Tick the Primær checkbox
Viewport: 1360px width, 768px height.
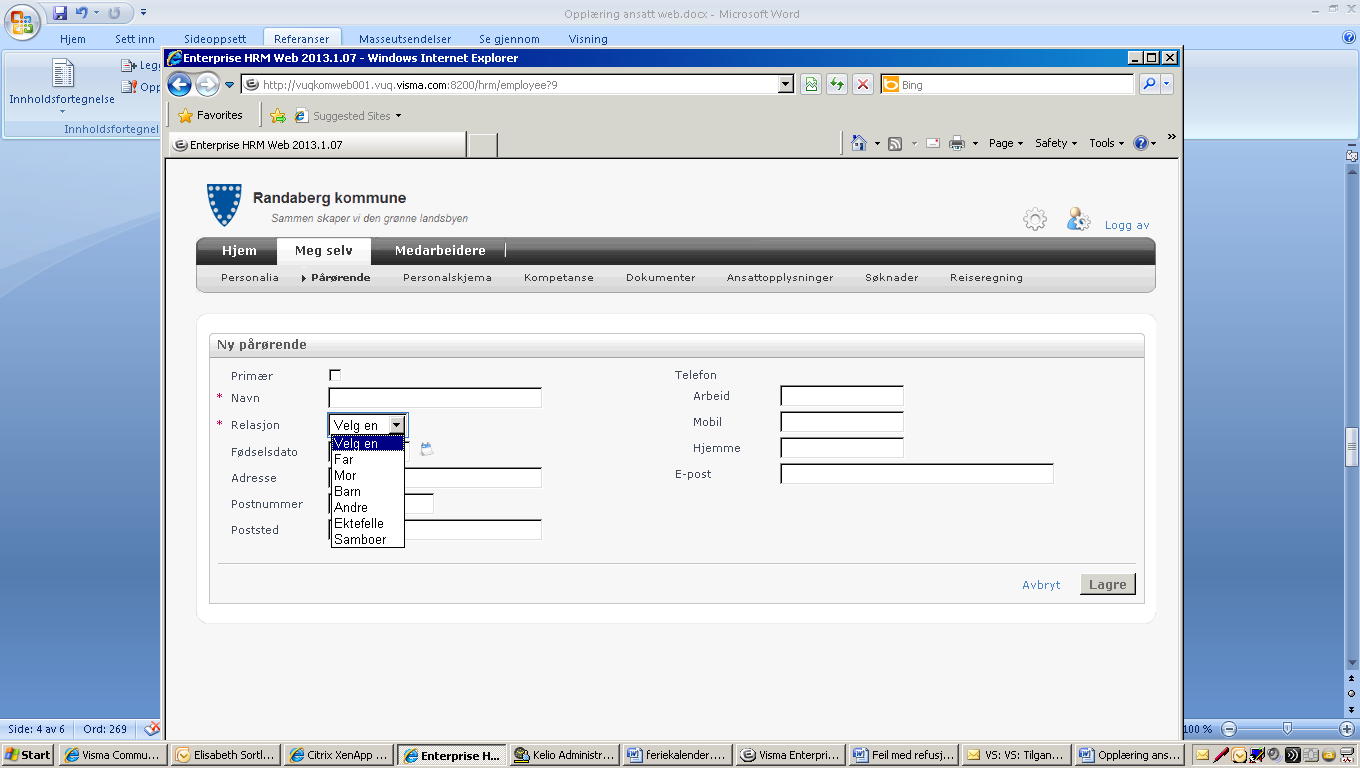(x=335, y=375)
